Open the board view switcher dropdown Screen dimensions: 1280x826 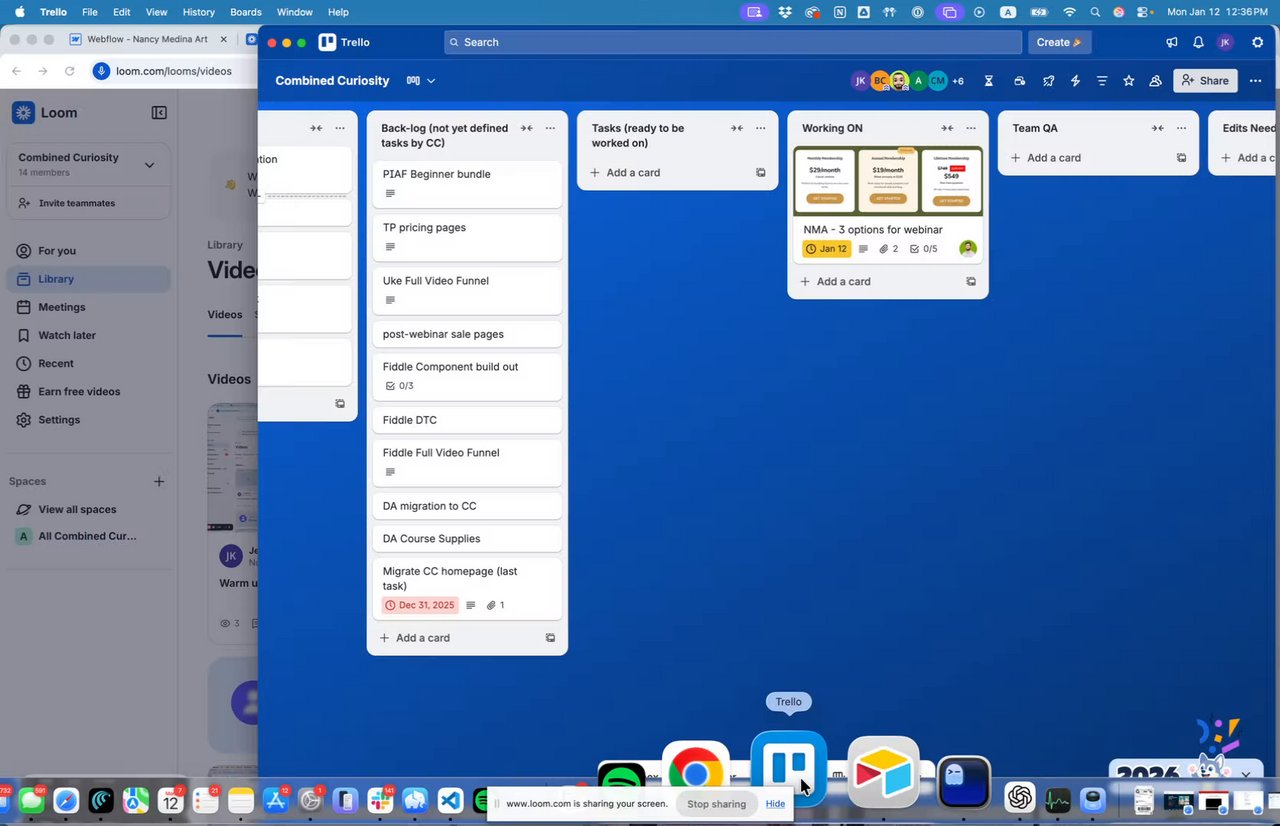[421, 81]
